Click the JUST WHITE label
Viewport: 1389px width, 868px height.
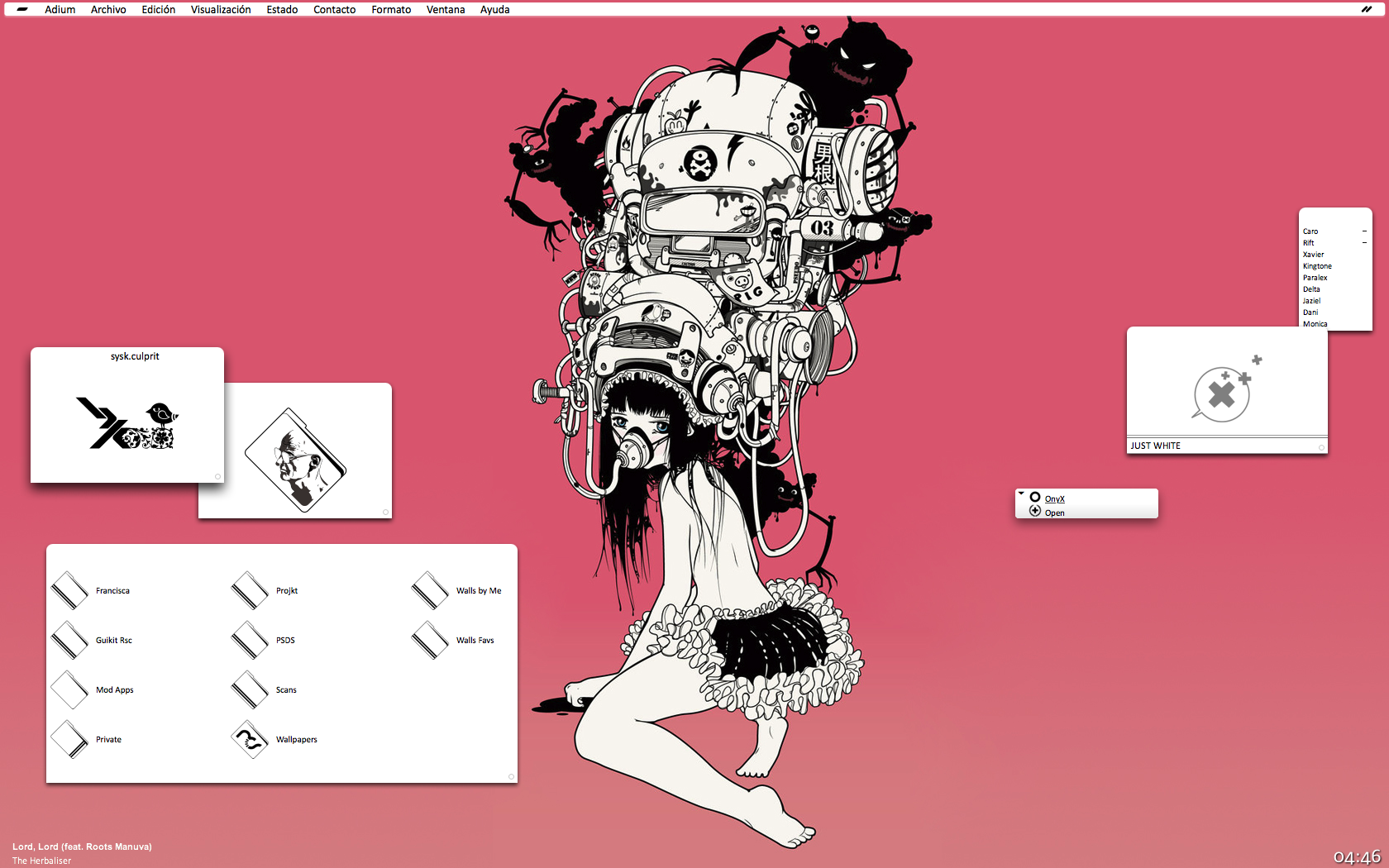[x=1156, y=446]
